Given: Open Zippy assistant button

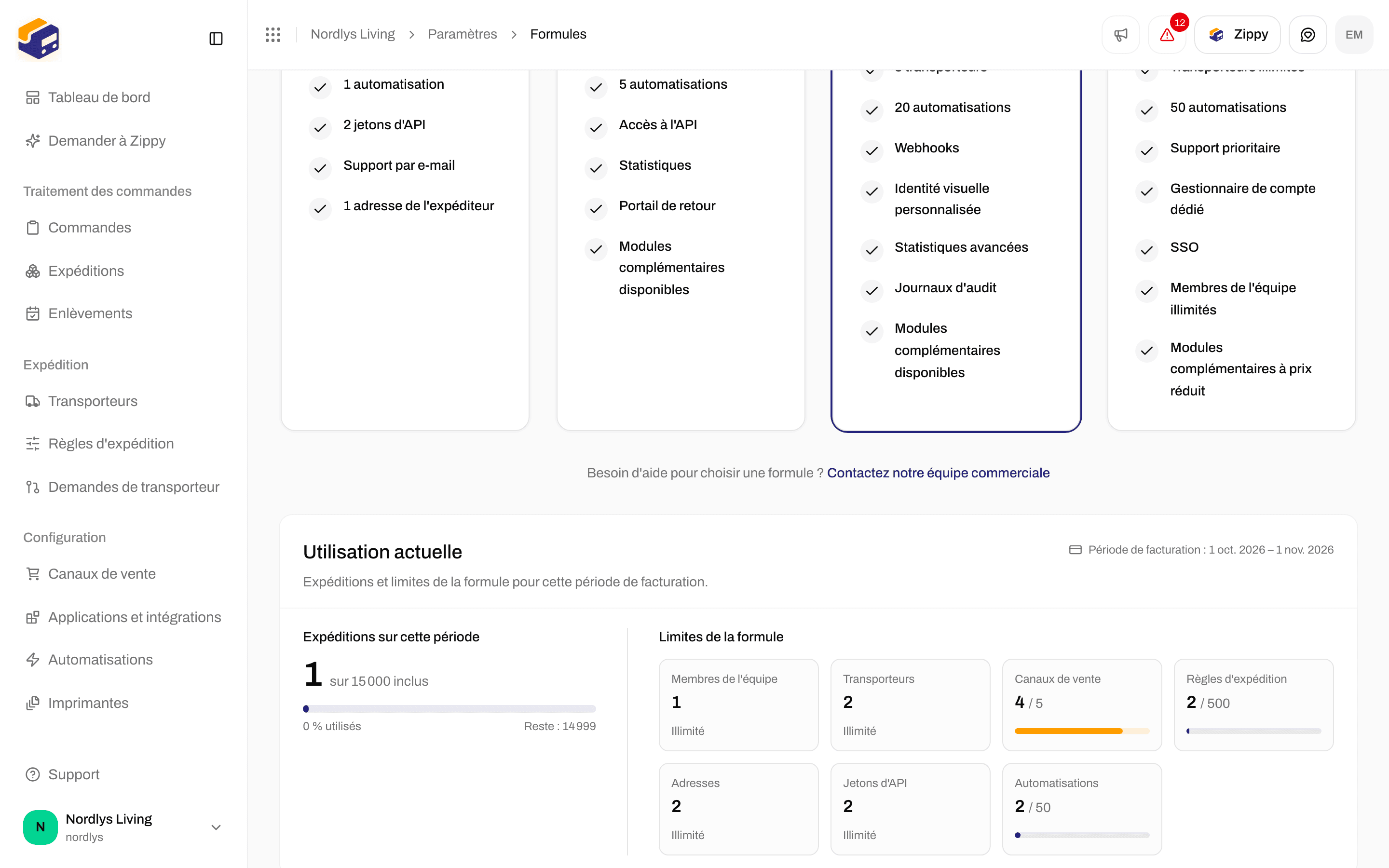Looking at the screenshot, I should click(1238, 34).
